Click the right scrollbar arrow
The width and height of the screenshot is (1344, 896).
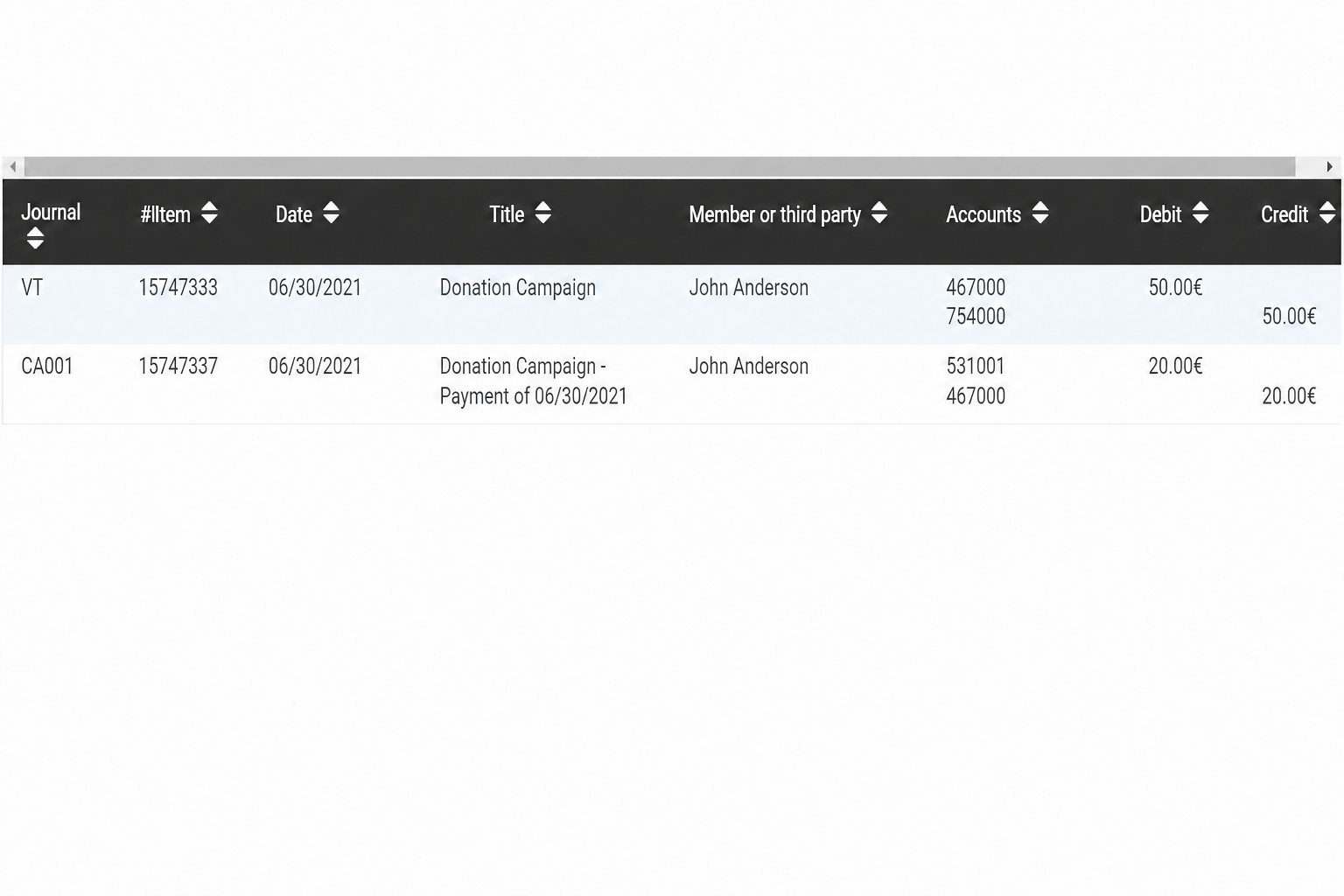[x=1329, y=166]
